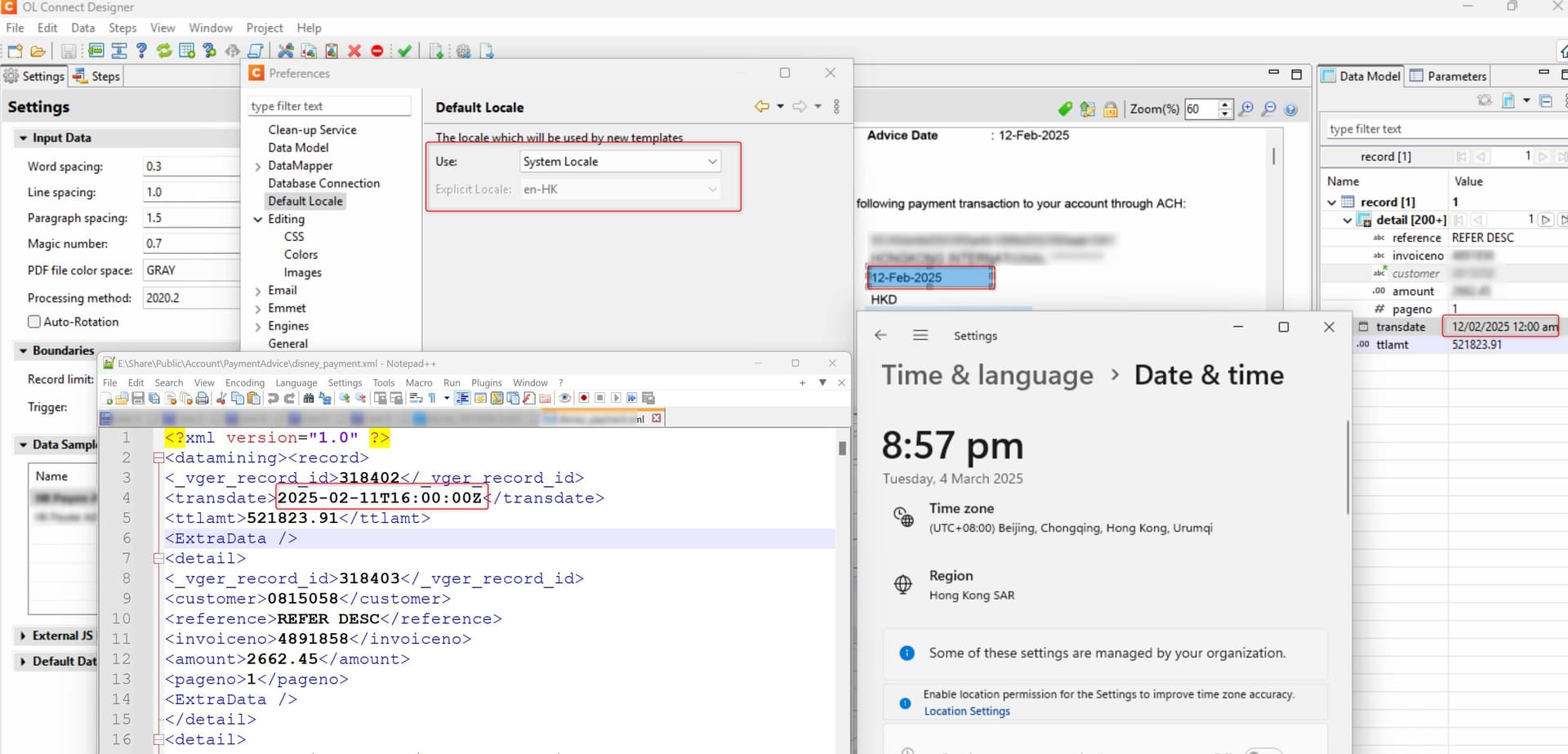Open the Steps menu in Designer menu bar
The width and height of the screenshot is (1568, 754).
coord(122,28)
